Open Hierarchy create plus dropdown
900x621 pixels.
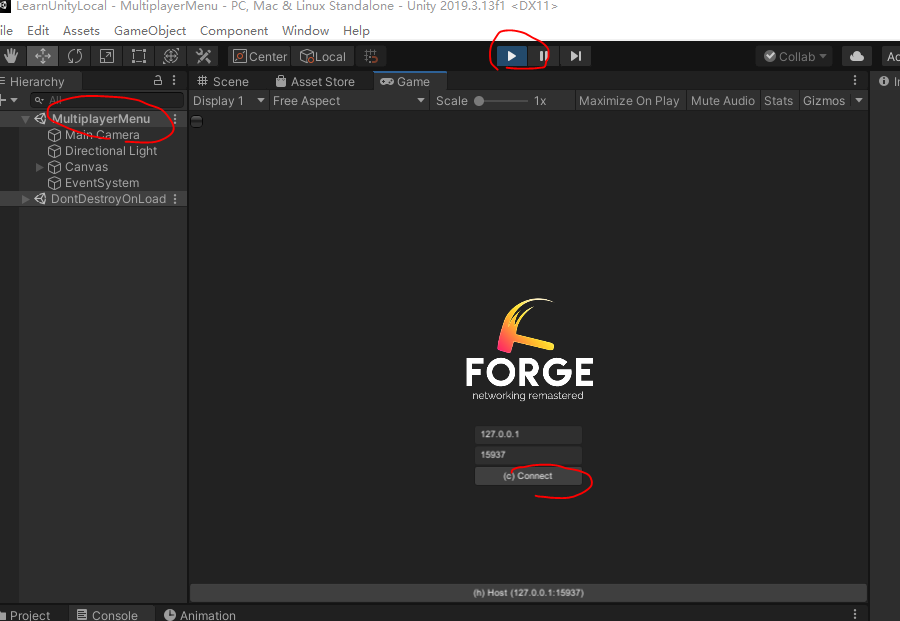9,100
